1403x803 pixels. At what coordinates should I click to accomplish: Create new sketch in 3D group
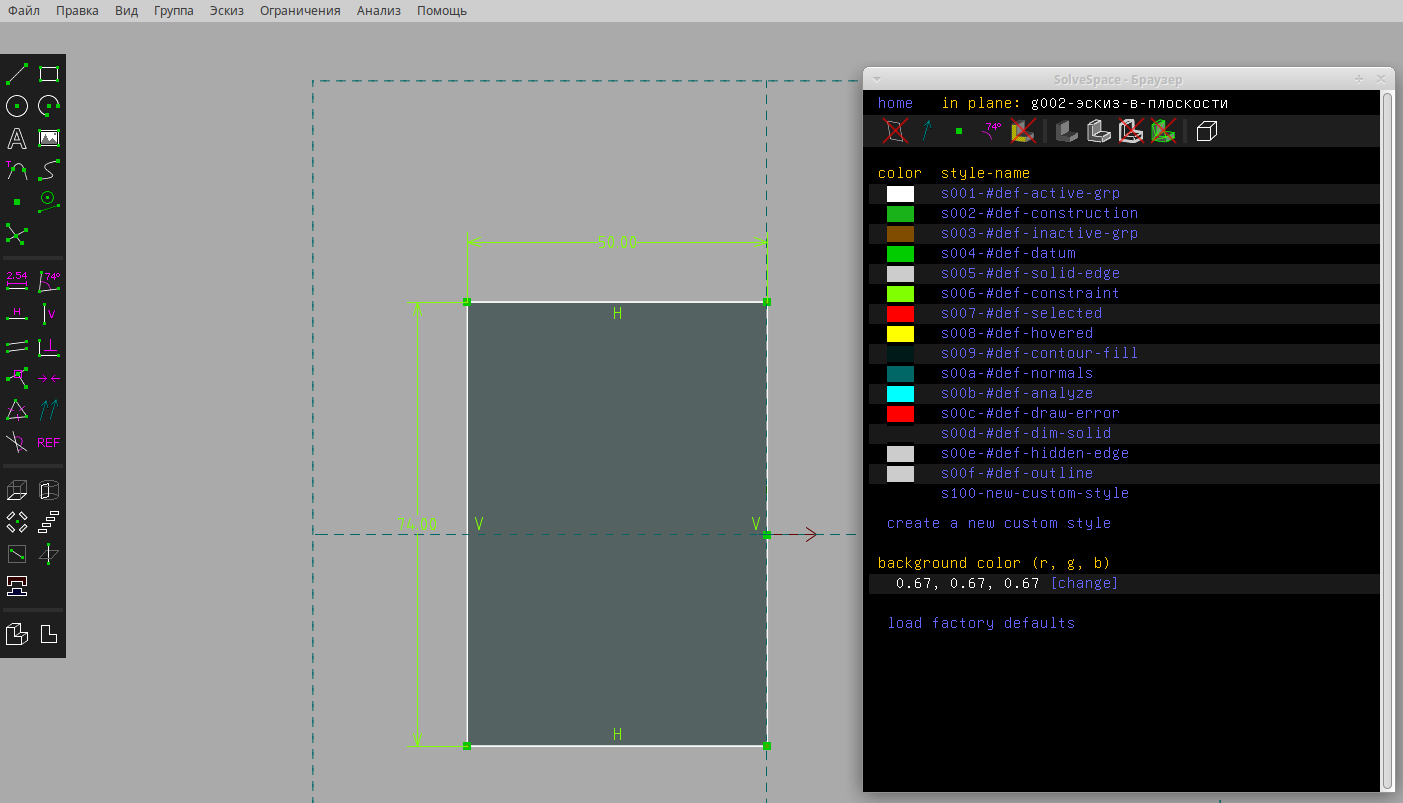coord(49,554)
